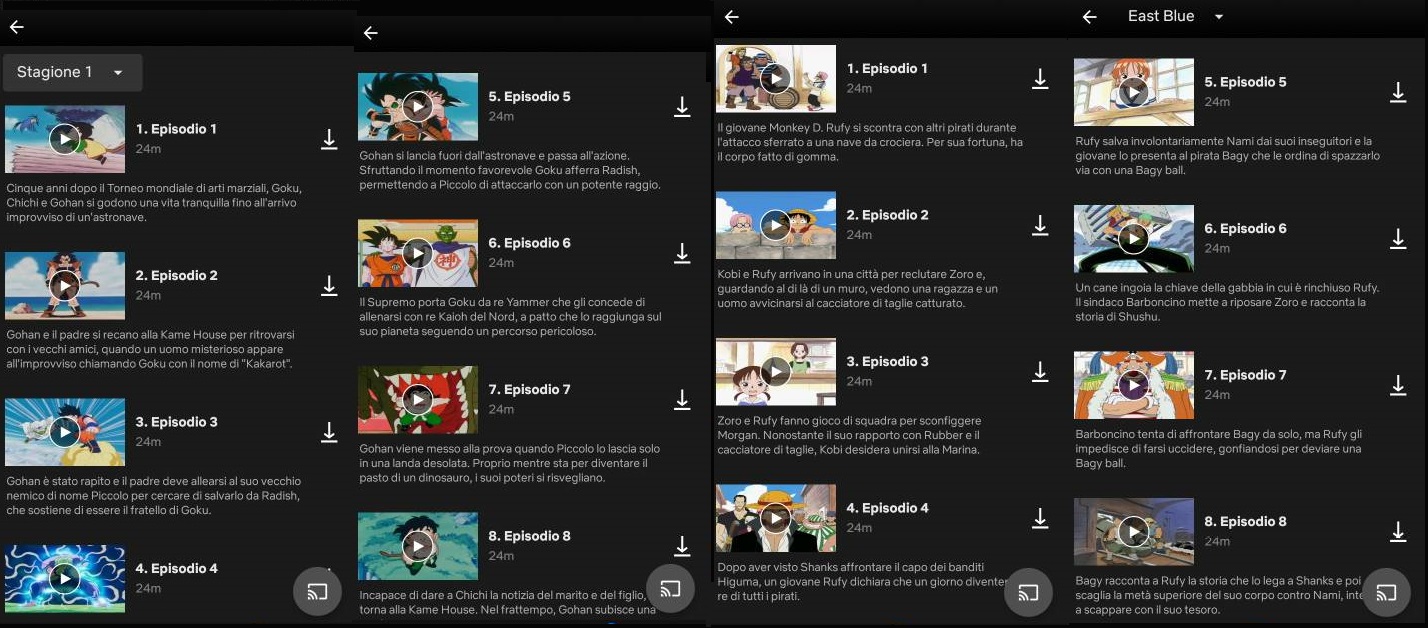The image size is (1428, 628).
Task: Play Episodio 2 thumbnail about Kakarot
Action: tap(65, 286)
